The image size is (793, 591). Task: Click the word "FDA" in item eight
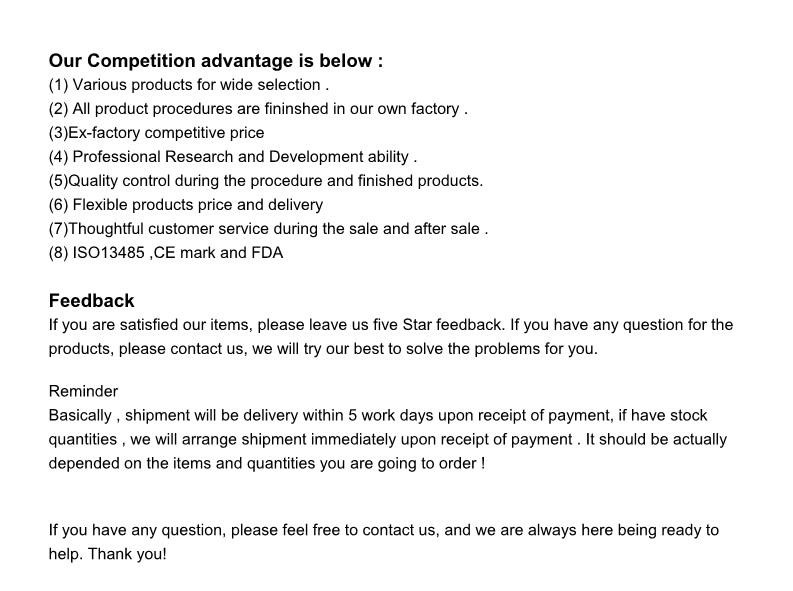click(266, 253)
